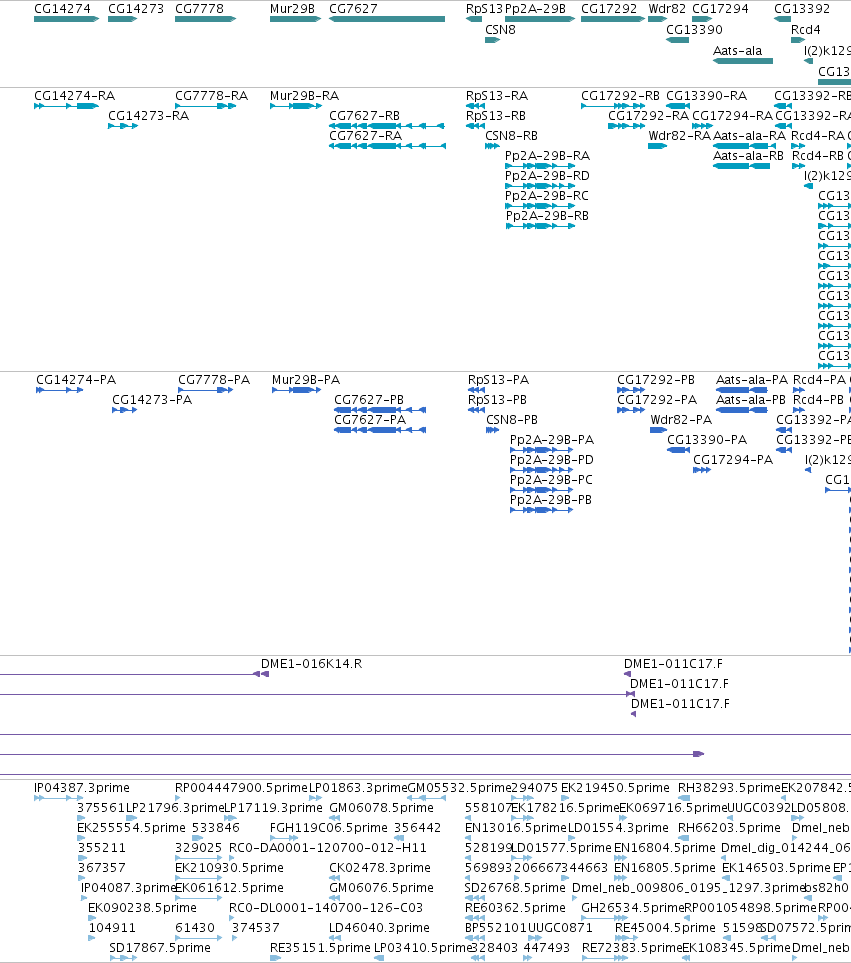
Task: Click the GH26534.5prime EST label
Action: pyautogui.click(x=632, y=908)
